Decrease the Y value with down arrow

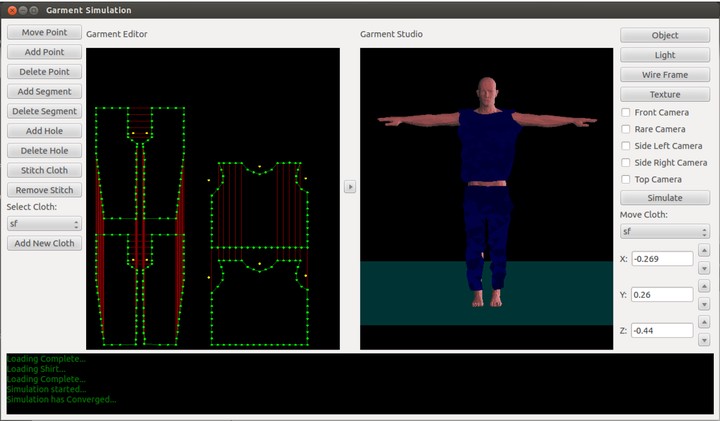[x=704, y=304]
